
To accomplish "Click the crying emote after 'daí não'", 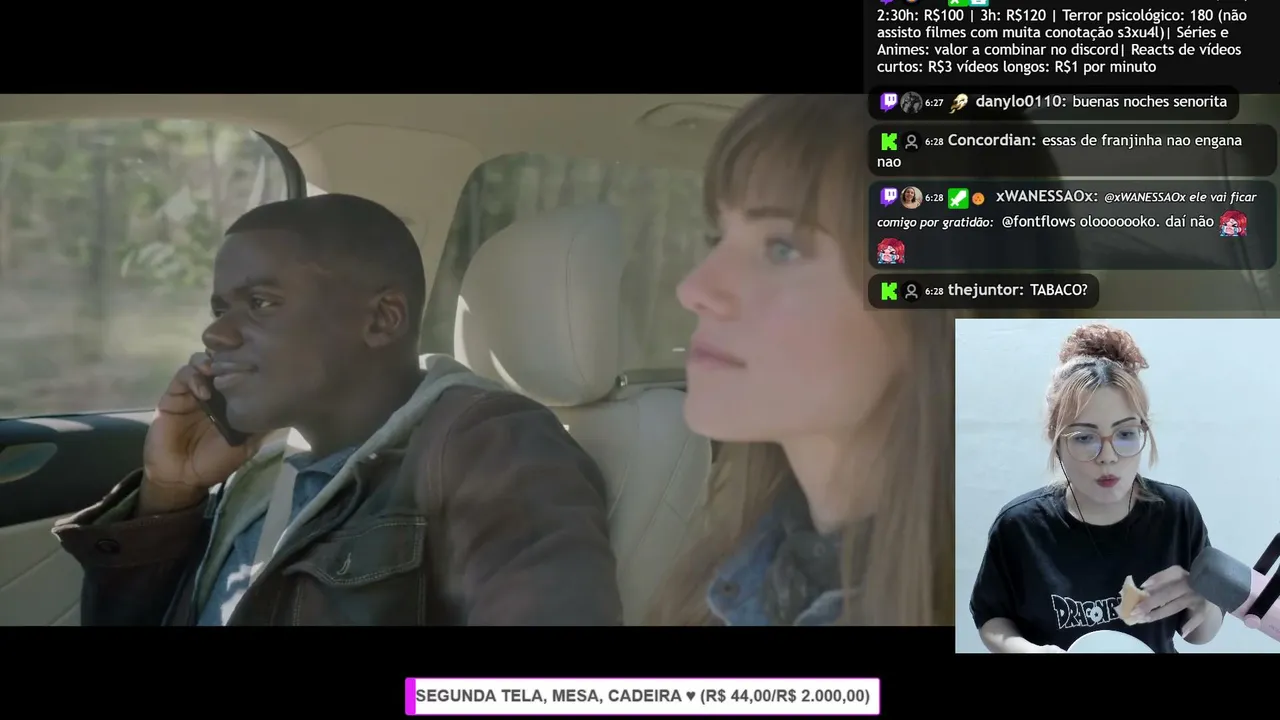I will pos(1233,223).
